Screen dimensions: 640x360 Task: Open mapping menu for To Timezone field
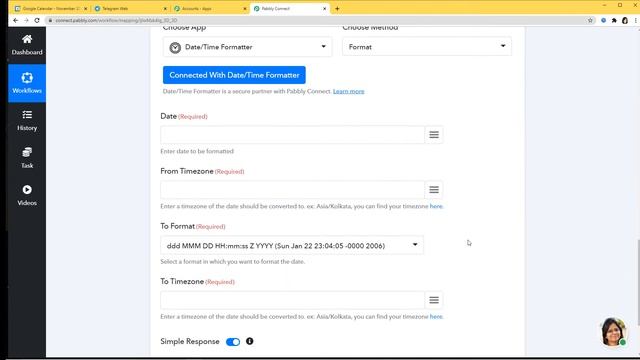tap(434, 300)
